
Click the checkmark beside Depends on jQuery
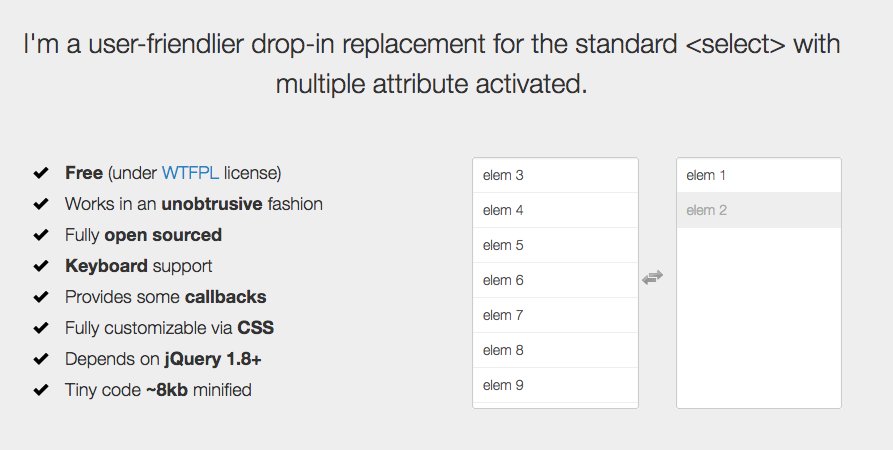[x=41, y=359]
